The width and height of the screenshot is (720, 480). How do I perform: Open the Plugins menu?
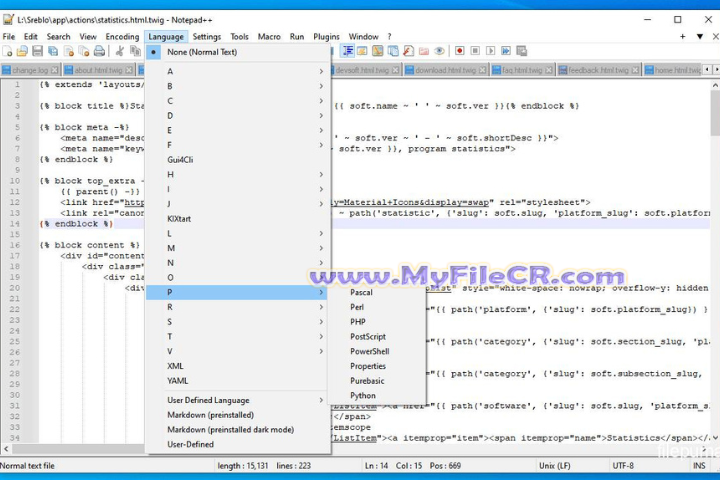326,37
